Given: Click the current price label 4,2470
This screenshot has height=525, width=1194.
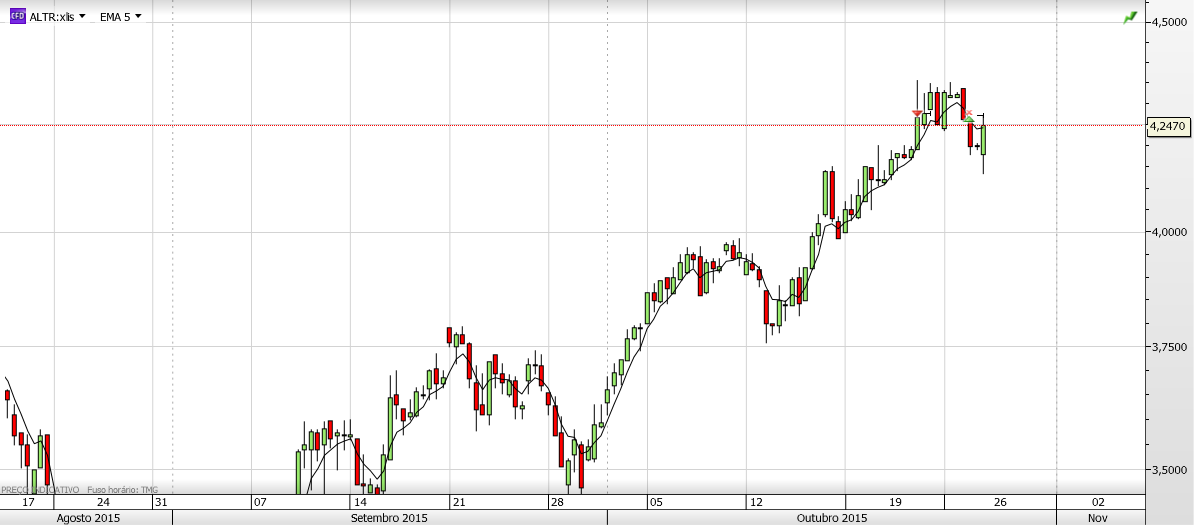Looking at the screenshot, I should pos(1168,126).
